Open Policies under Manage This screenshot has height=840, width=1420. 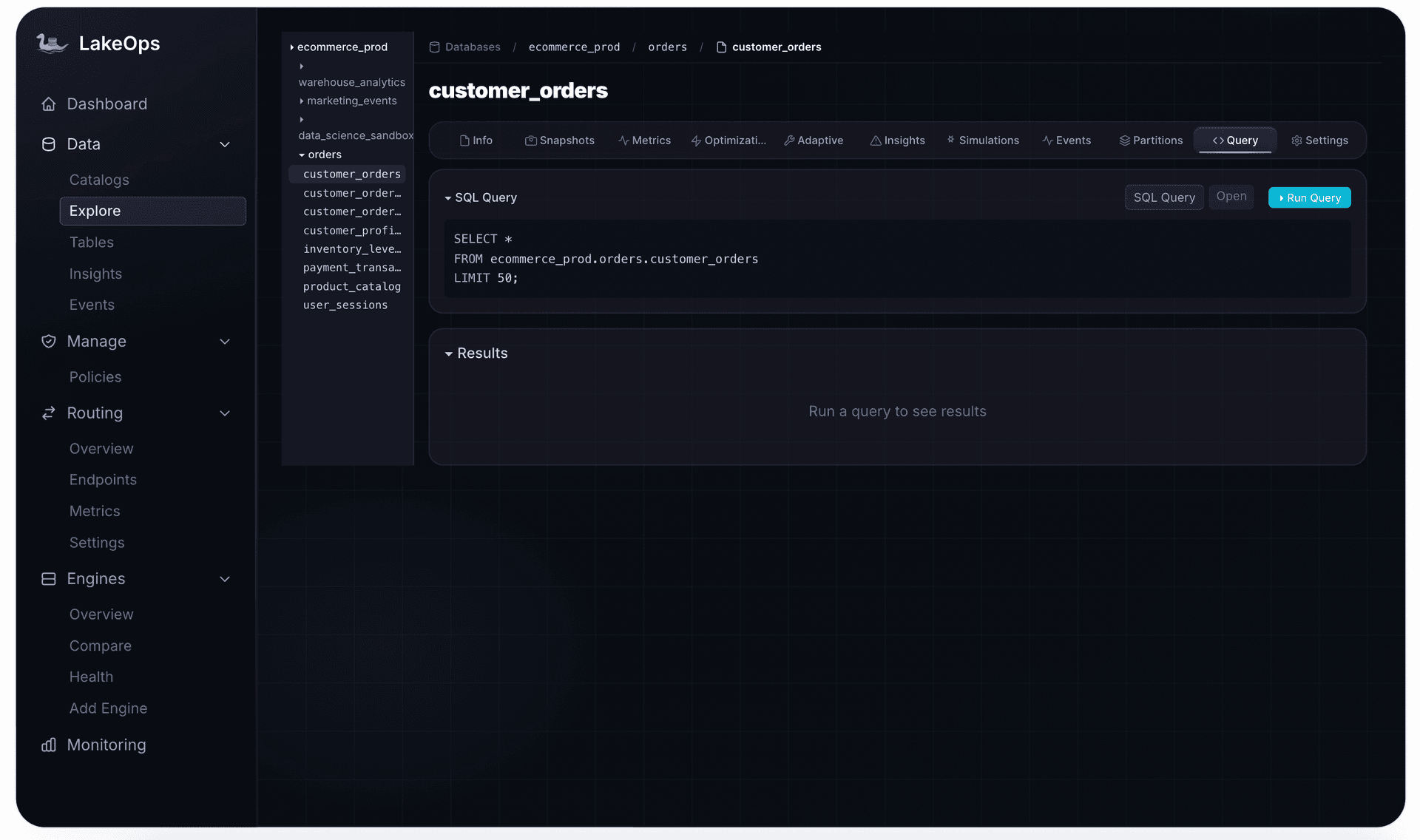[x=95, y=377]
